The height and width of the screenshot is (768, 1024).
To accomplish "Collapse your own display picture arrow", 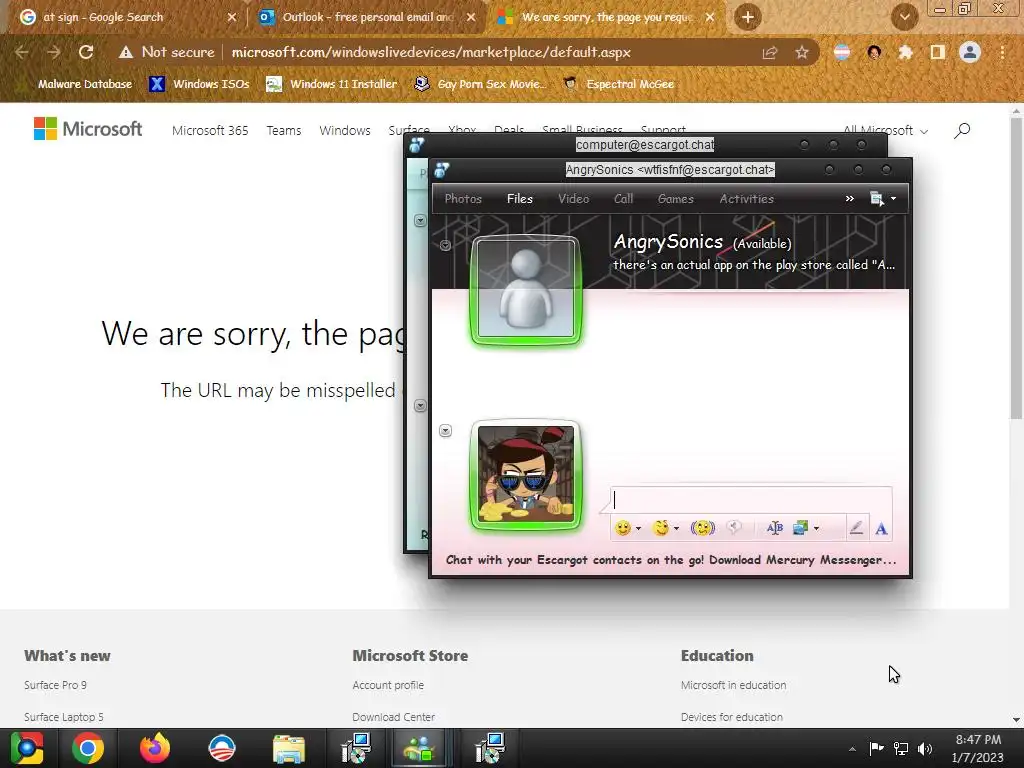I will coord(445,430).
